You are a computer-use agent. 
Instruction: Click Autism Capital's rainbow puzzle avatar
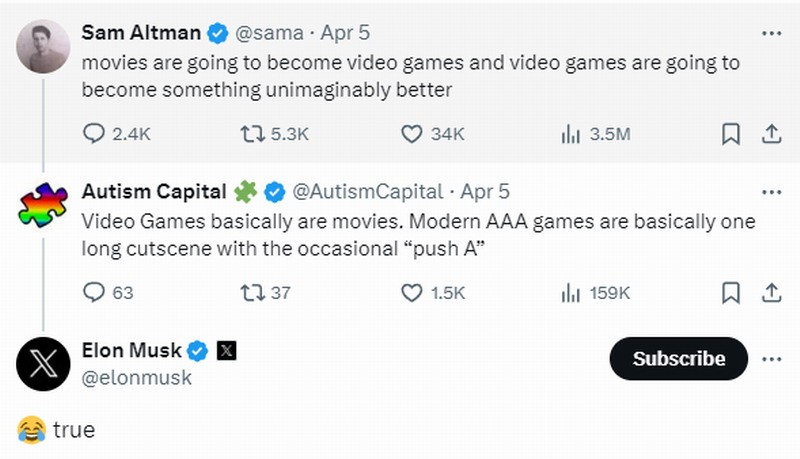pos(43,206)
